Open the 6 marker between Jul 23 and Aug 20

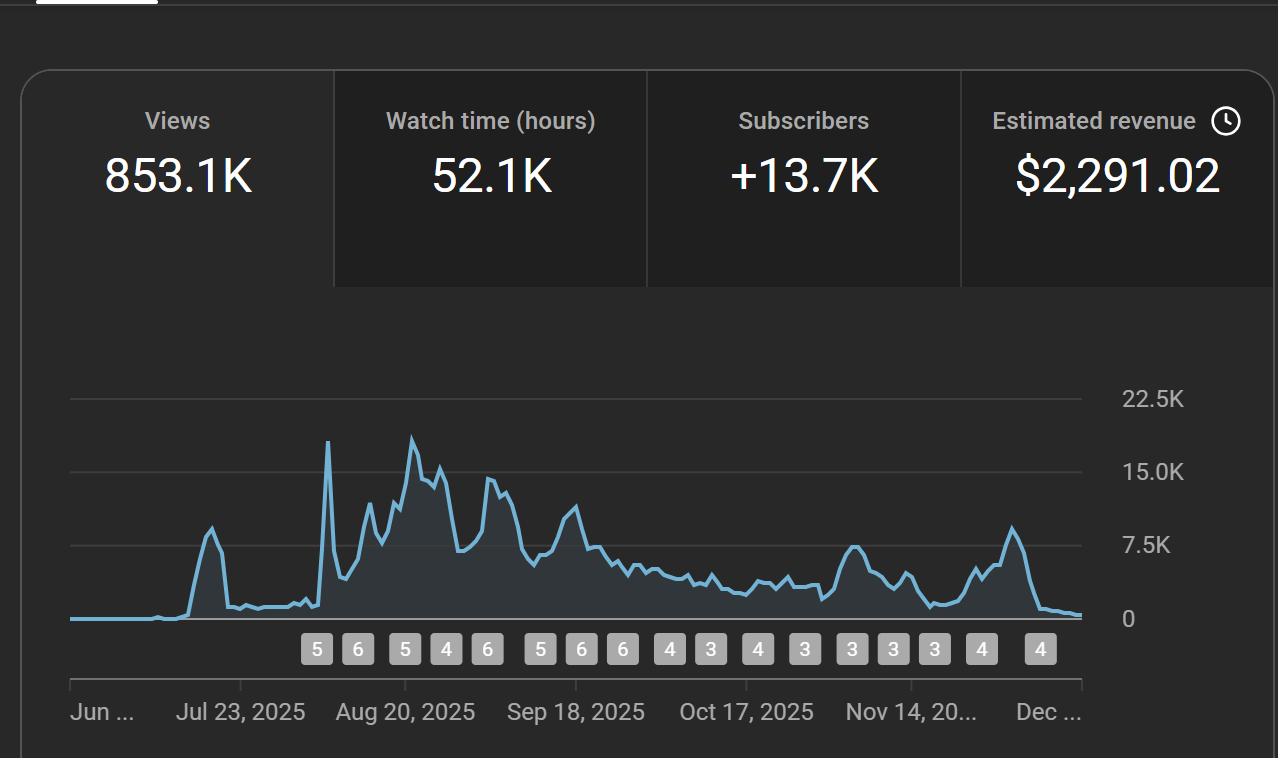358,649
